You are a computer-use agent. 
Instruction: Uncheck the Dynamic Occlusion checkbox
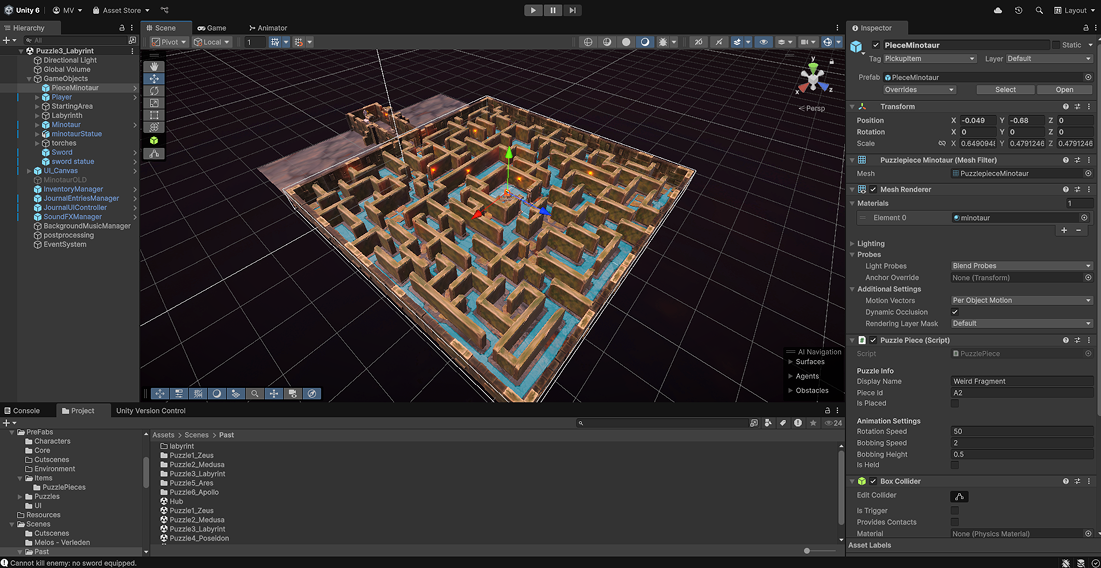pos(954,312)
